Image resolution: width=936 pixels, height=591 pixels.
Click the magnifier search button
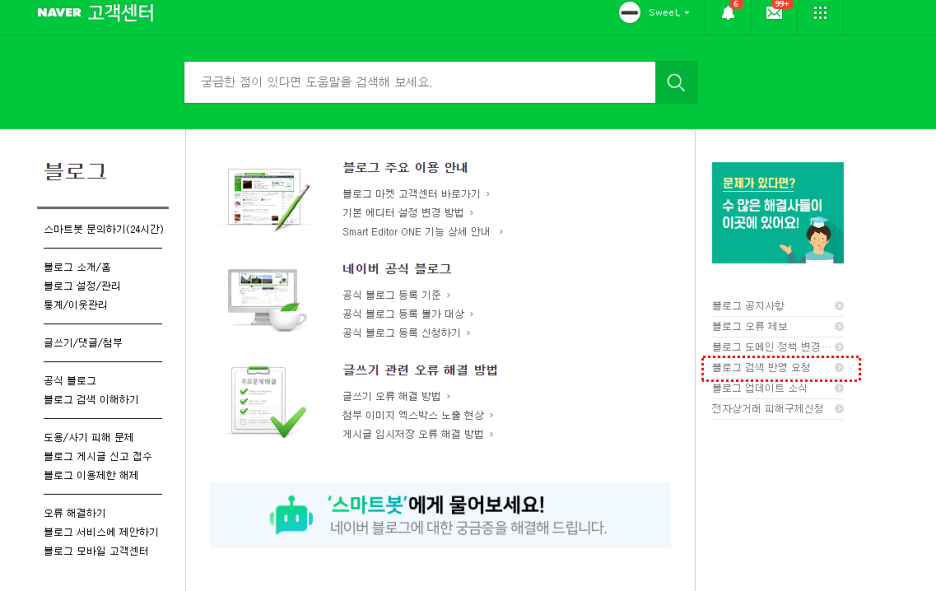pos(676,82)
